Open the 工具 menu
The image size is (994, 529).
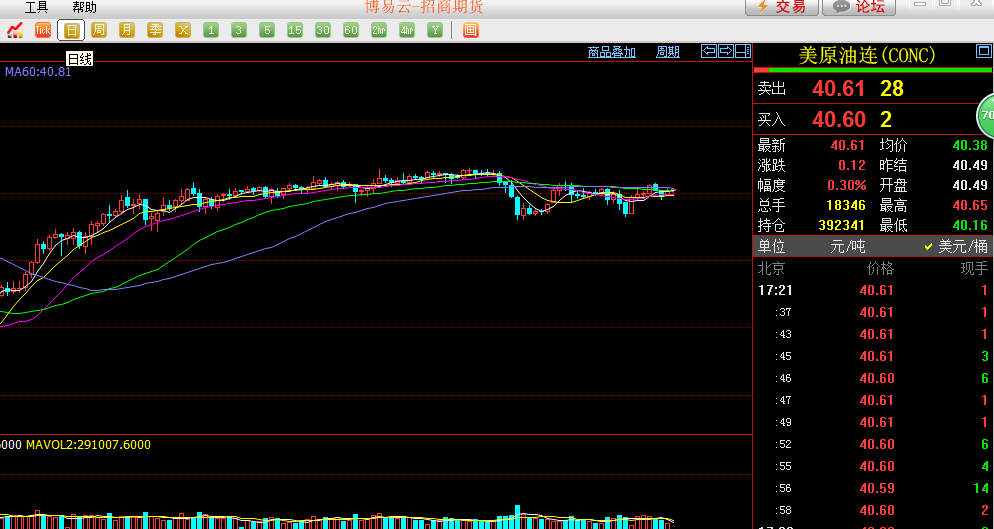coord(36,7)
